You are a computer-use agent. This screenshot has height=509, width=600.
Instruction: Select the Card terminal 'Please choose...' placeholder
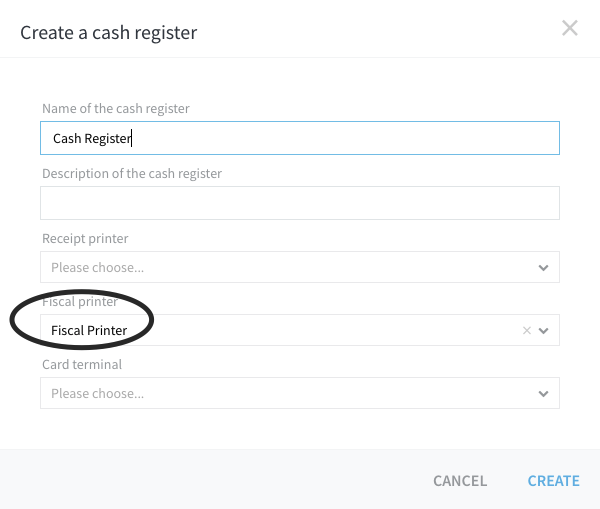coord(98,393)
